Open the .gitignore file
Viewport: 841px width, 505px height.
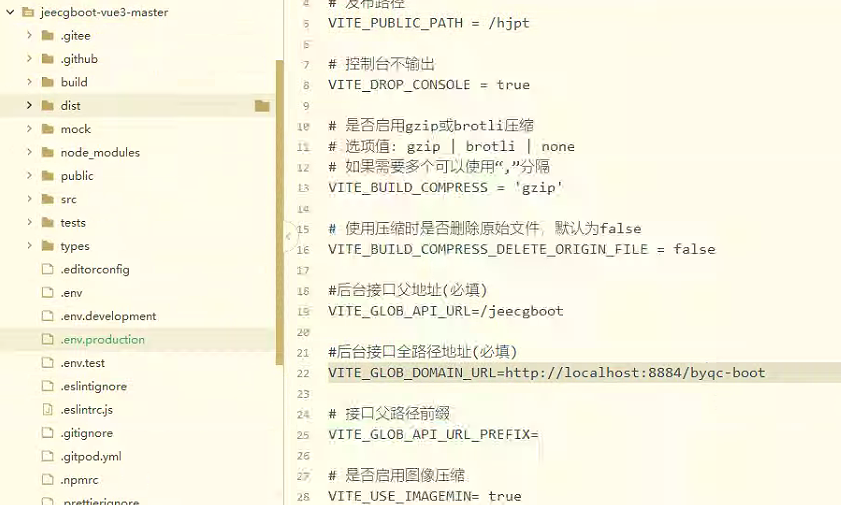pyautogui.click(x=87, y=433)
